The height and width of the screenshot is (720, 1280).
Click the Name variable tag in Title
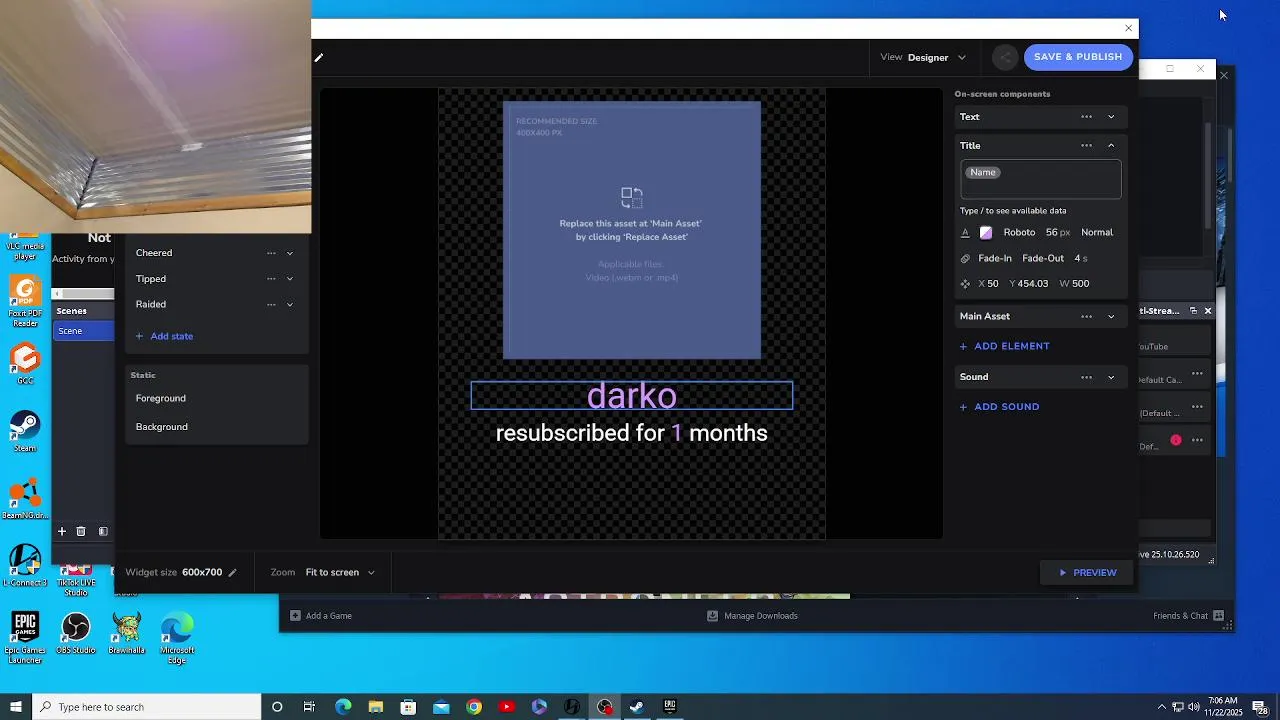pyautogui.click(x=983, y=172)
